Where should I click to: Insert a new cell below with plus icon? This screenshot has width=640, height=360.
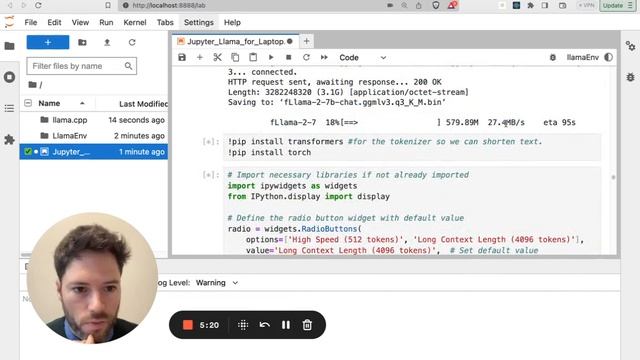tap(200, 58)
